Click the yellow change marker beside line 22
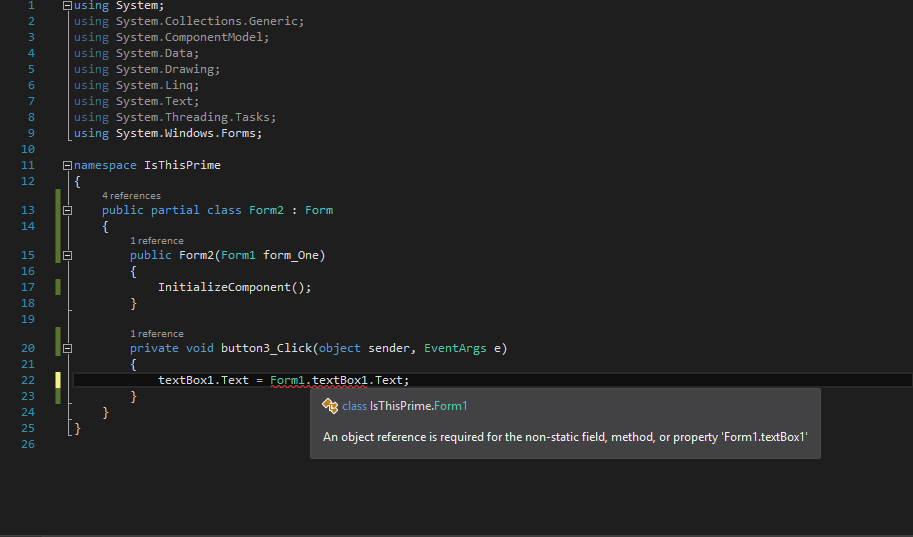The width and height of the screenshot is (913, 537). (x=58, y=380)
